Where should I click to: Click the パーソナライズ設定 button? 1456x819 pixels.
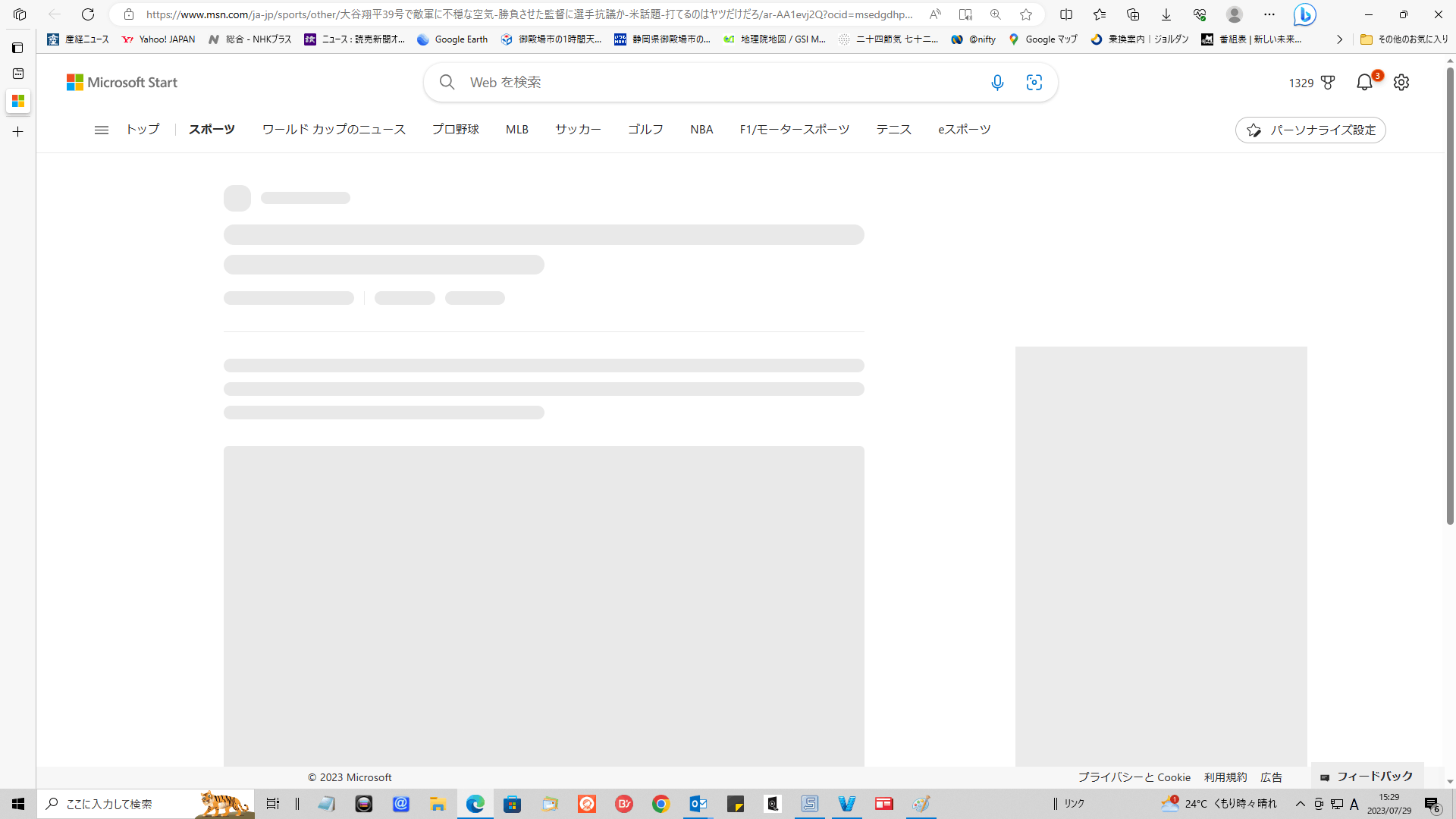(x=1310, y=130)
